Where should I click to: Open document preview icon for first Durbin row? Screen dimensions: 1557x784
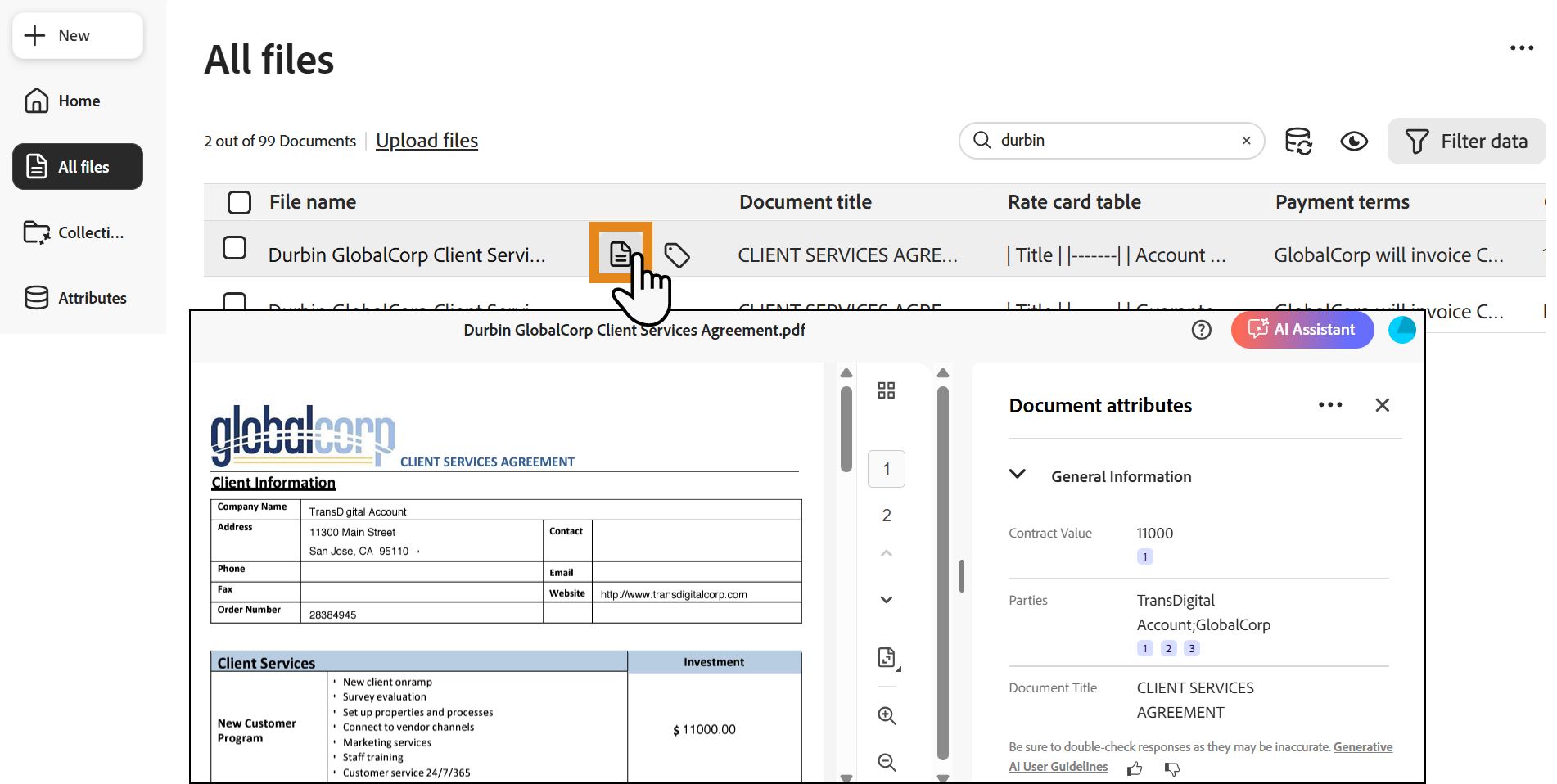[621, 254]
